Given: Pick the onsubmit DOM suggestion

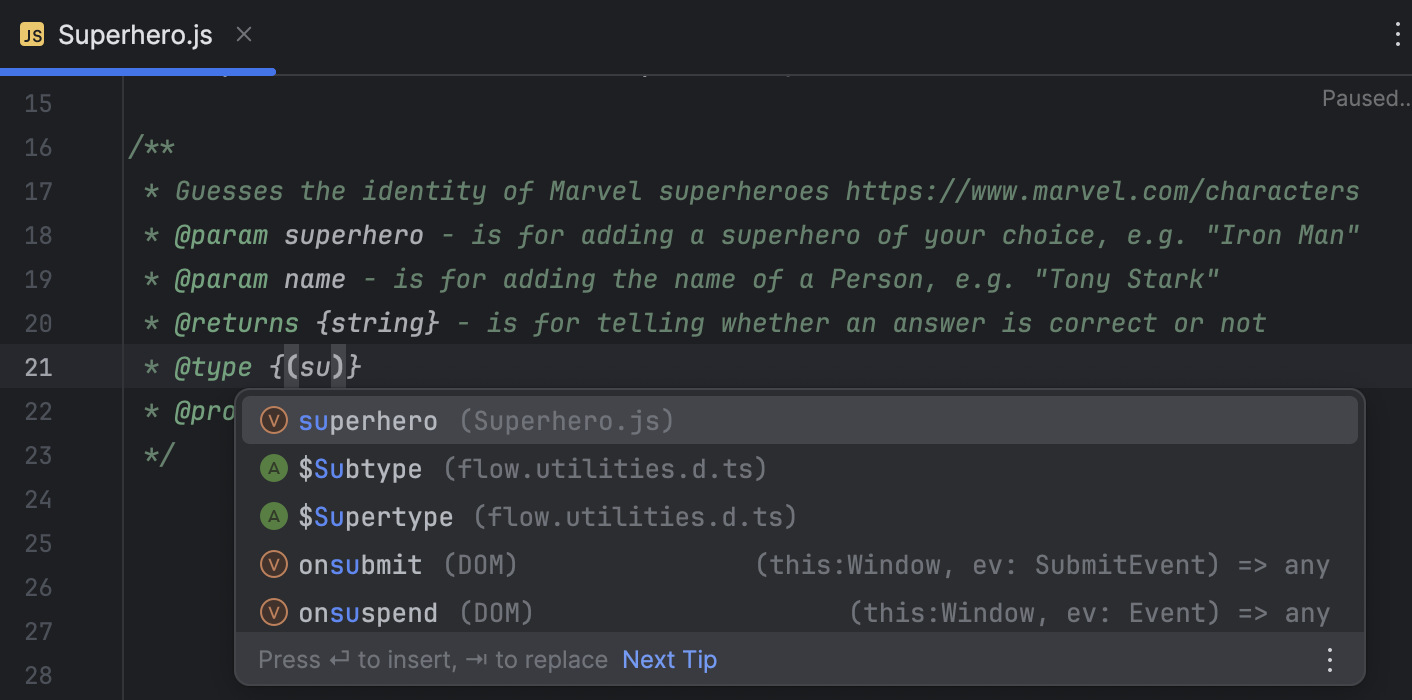Looking at the screenshot, I should tap(360, 564).
